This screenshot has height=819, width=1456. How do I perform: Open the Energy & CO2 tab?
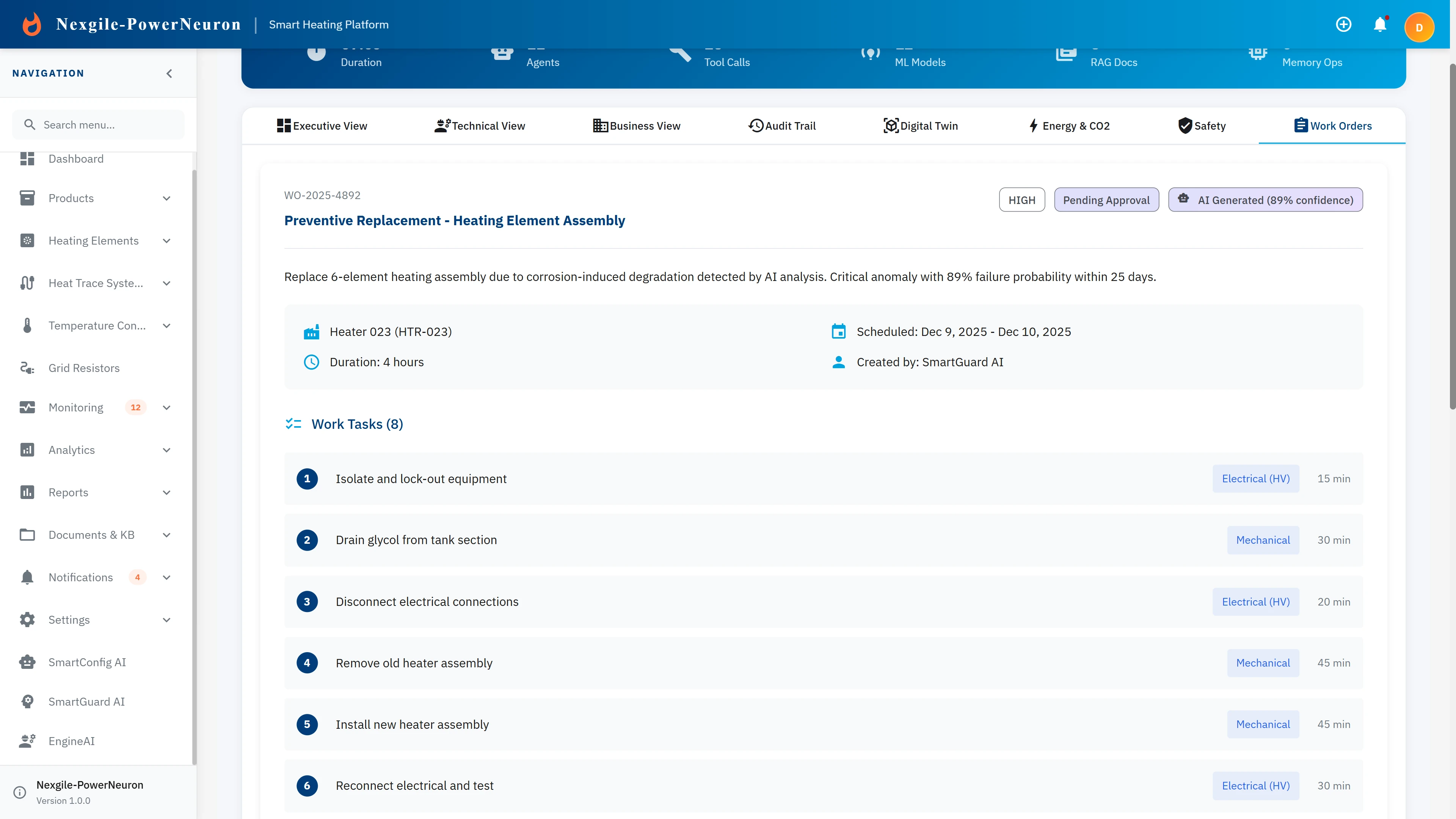(1069, 126)
